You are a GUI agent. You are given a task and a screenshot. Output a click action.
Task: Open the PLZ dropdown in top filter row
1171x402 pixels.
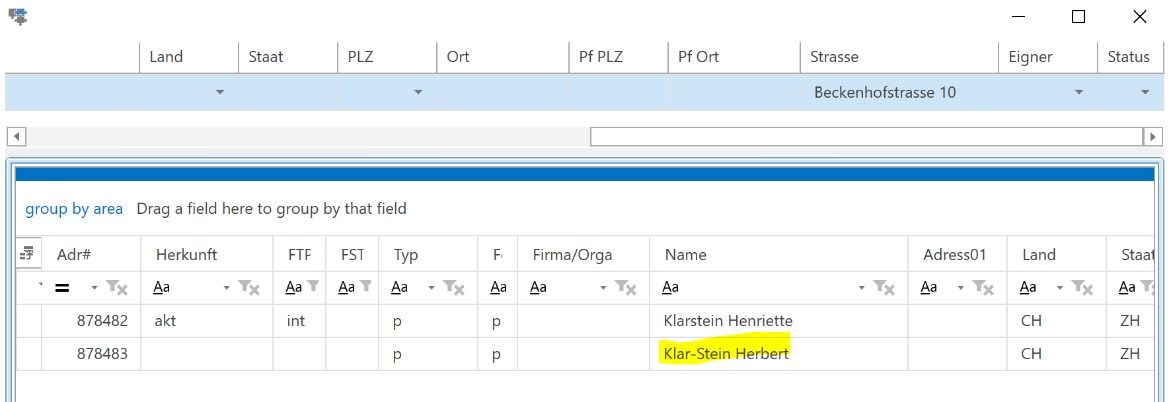[418, 93]
